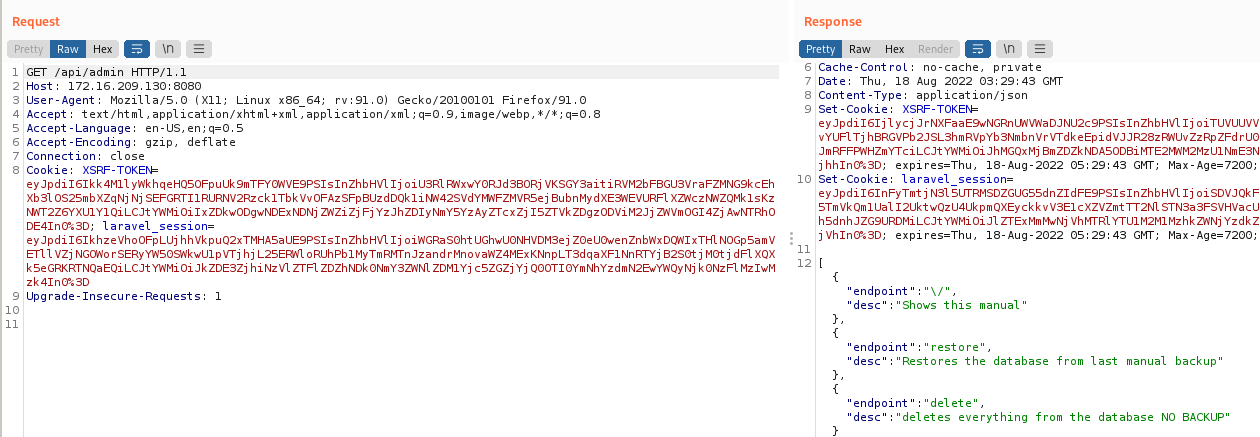Switch Request view to Hex
This screenshot has height=437, width=1260.
click(x=102, y=49)
